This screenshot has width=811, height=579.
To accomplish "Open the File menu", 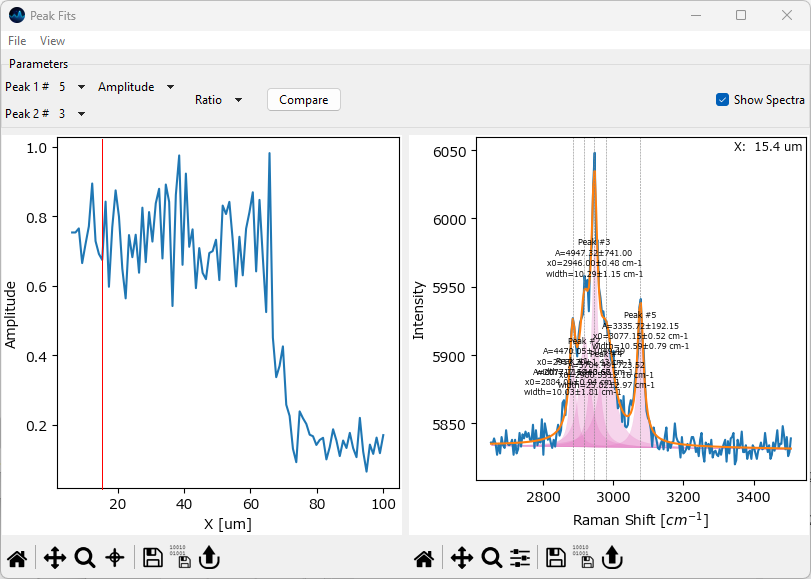I will pyautogui.click(x=17, y=41).
